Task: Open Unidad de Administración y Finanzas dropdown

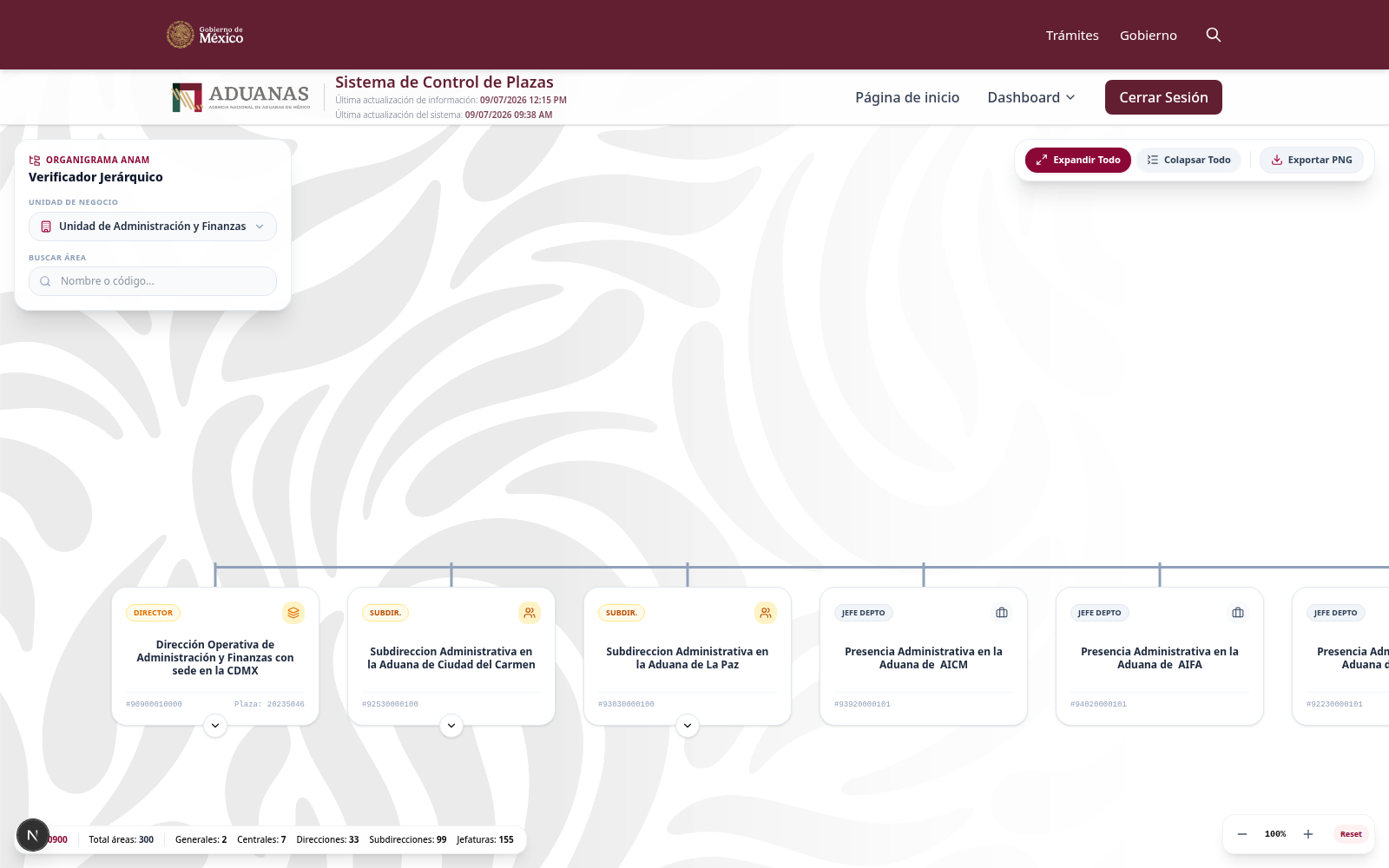Action: pyautogui.click(x=153, y=227)
